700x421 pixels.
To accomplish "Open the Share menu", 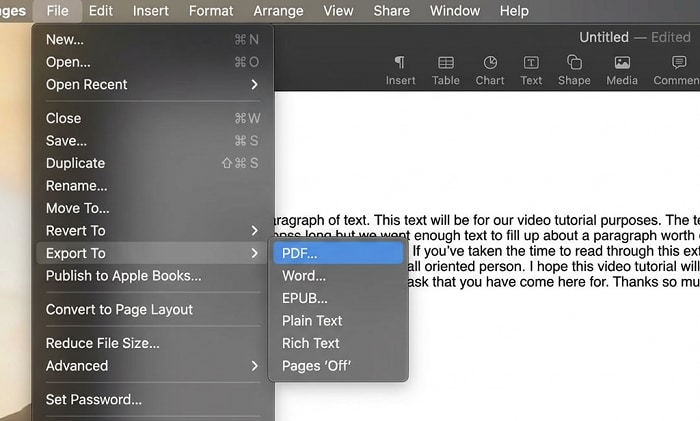I will (x=392, y=11).
